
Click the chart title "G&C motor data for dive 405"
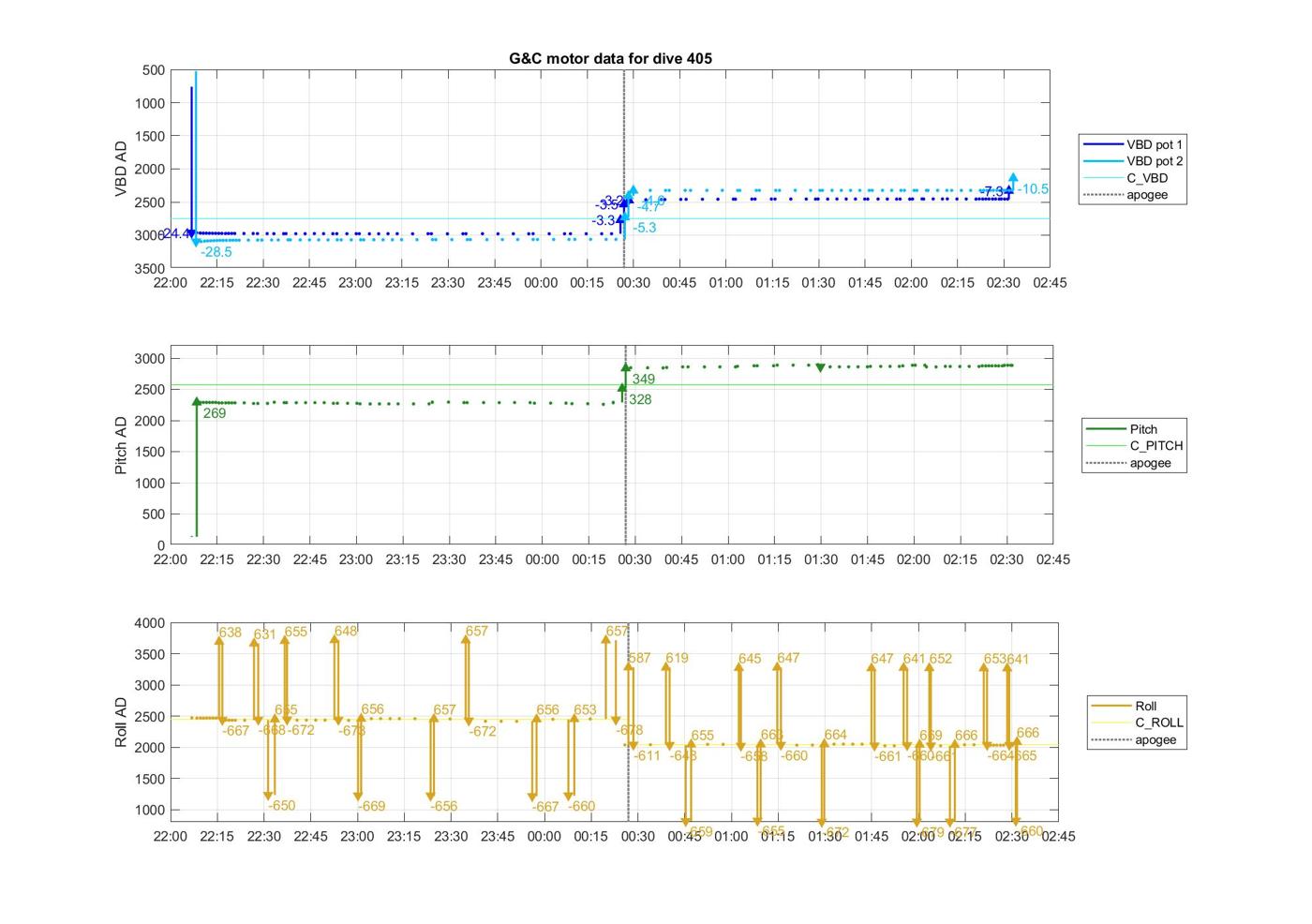(x=610, y=58)
